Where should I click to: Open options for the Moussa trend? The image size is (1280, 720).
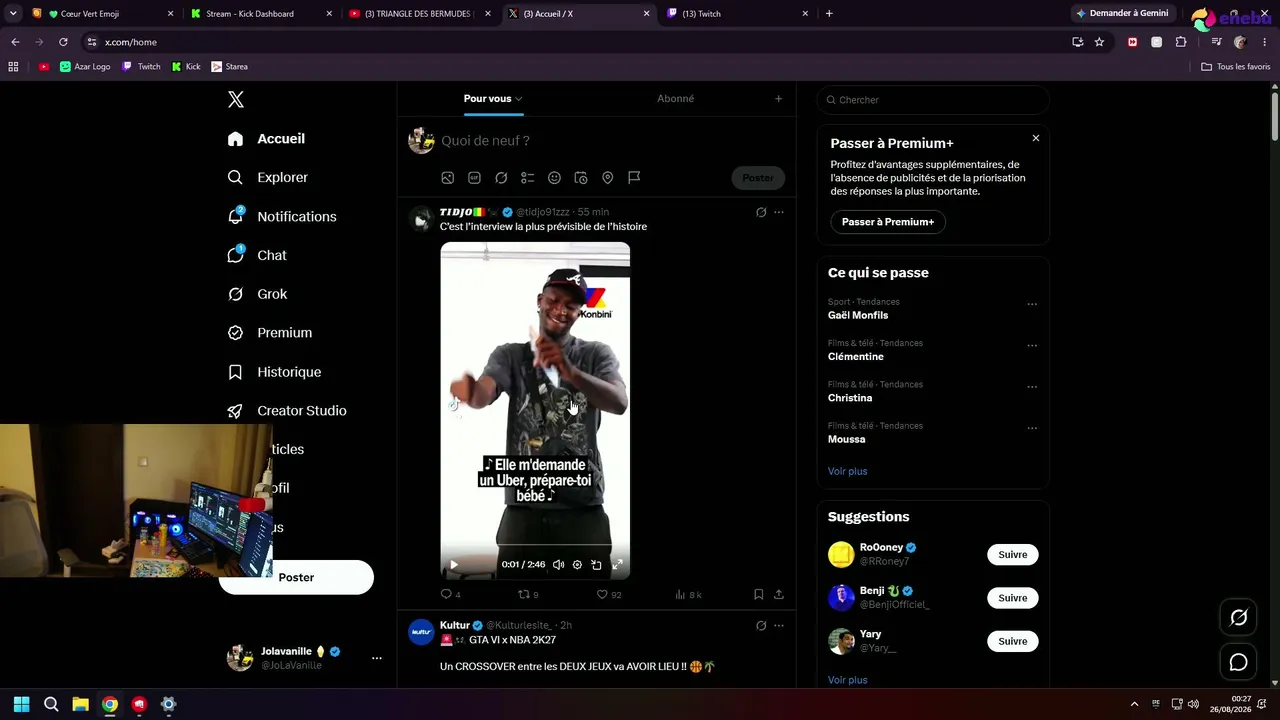point(1032,429)
